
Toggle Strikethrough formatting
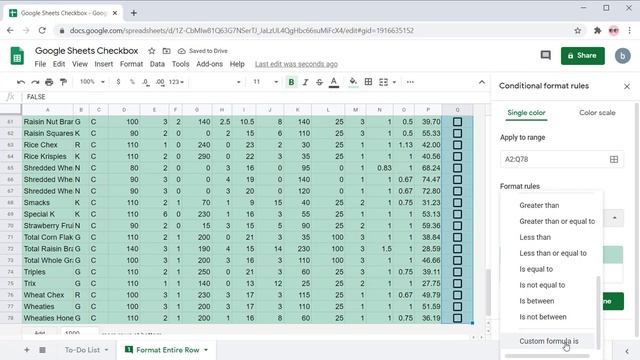pos(319,82)
